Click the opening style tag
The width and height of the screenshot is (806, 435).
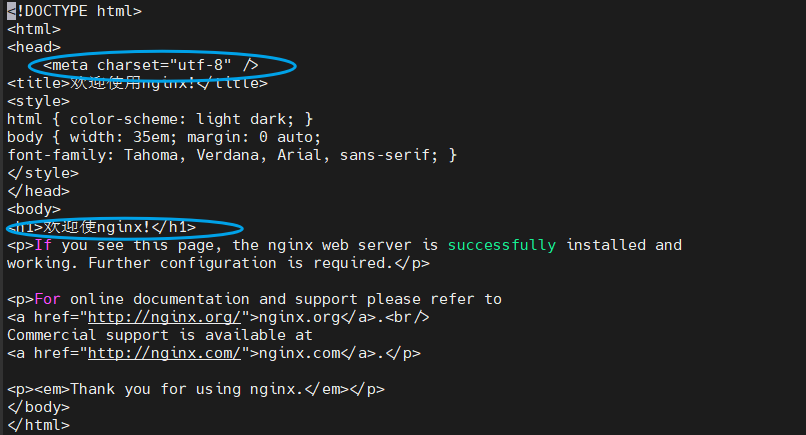coord(39,101)
